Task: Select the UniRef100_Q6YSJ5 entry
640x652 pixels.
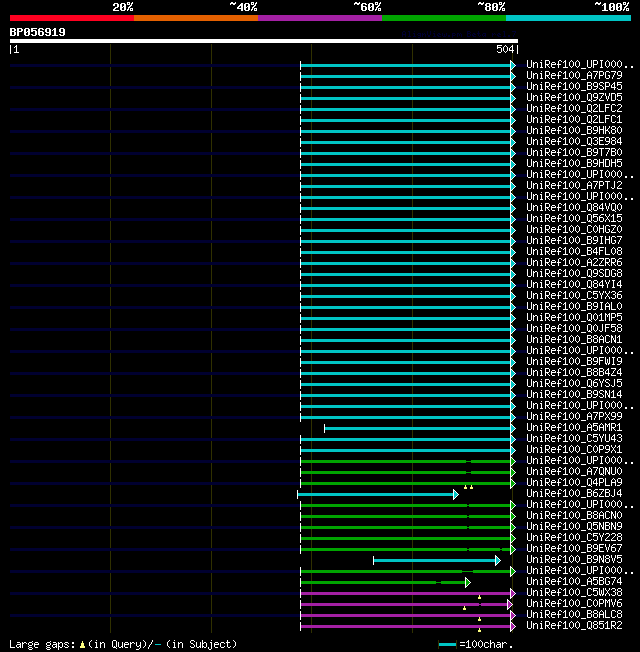Action: 574,384
